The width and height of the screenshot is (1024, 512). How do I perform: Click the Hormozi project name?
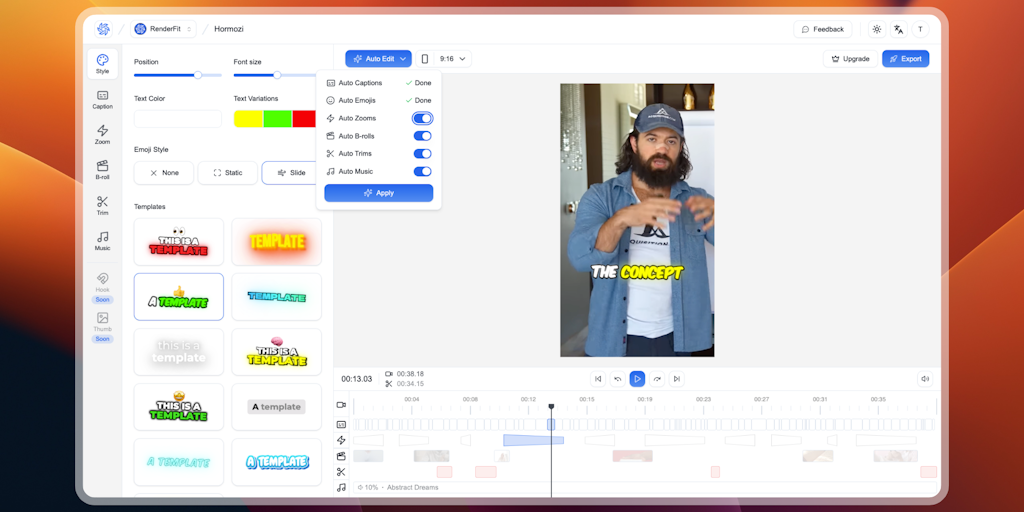pyautogui.click(x=229, y=29)
